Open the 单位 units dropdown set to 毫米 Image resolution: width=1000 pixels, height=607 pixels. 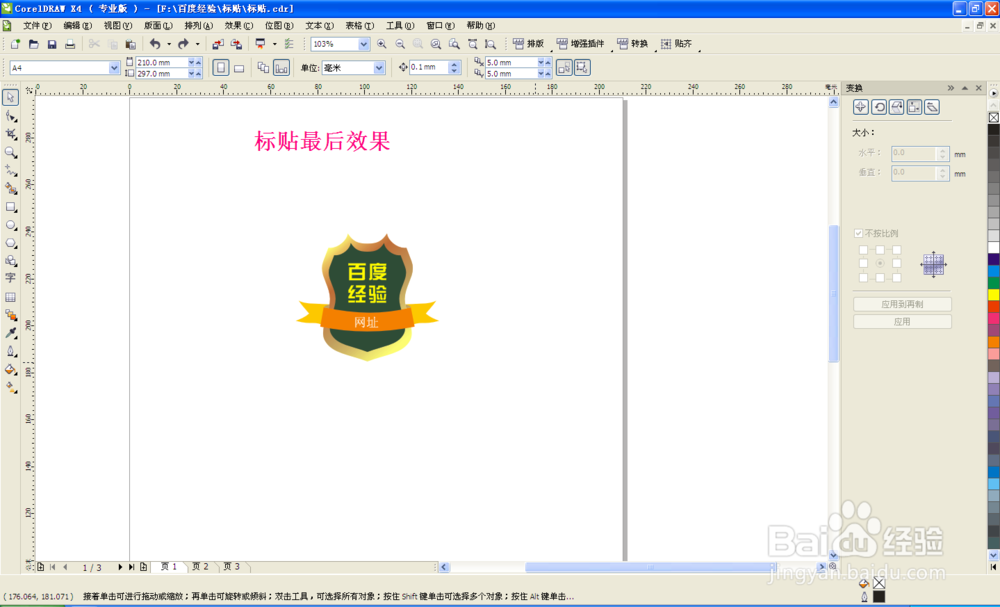[378, 67]
